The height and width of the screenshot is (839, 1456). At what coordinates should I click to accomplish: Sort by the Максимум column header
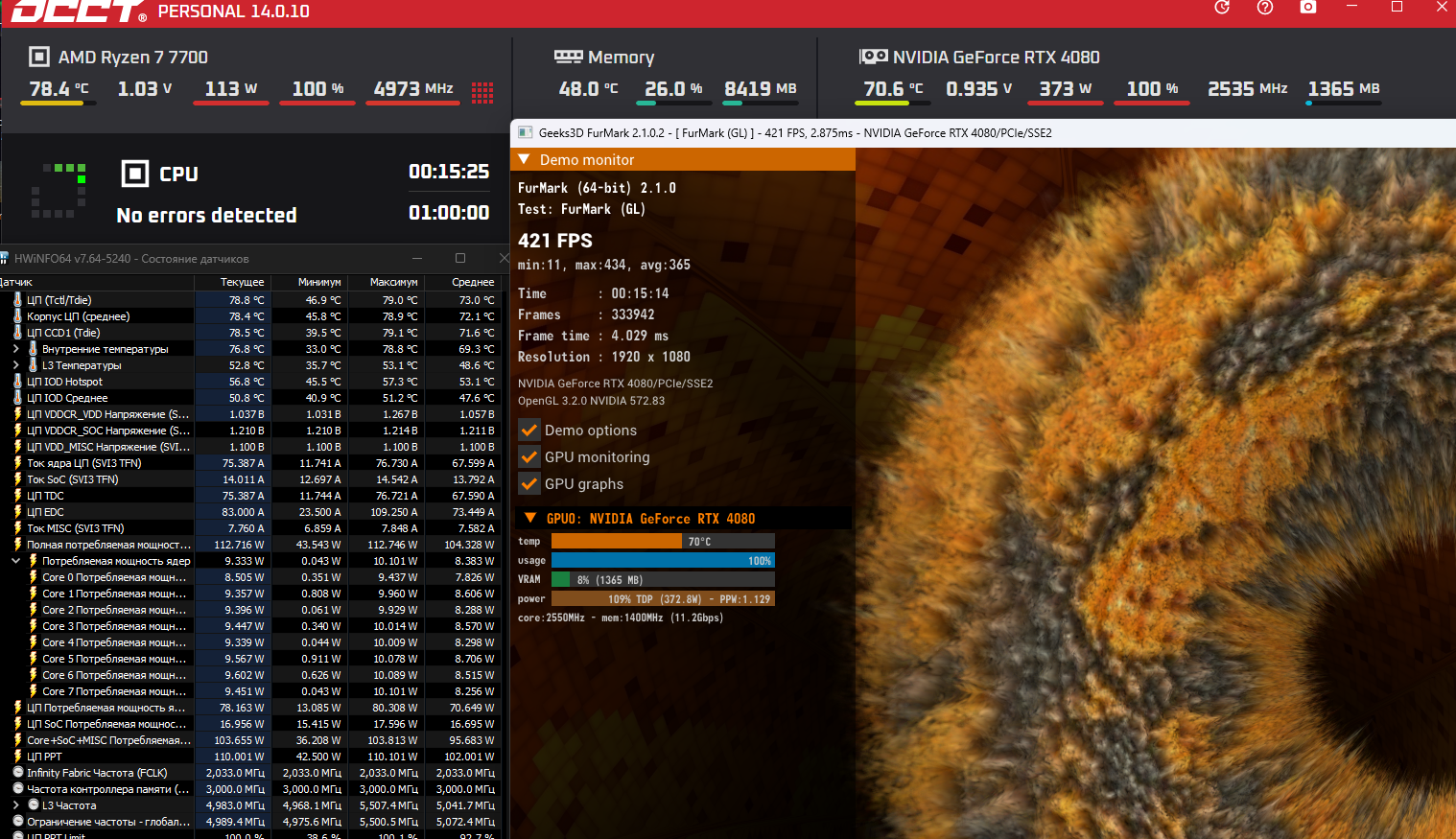coord(386,282)
